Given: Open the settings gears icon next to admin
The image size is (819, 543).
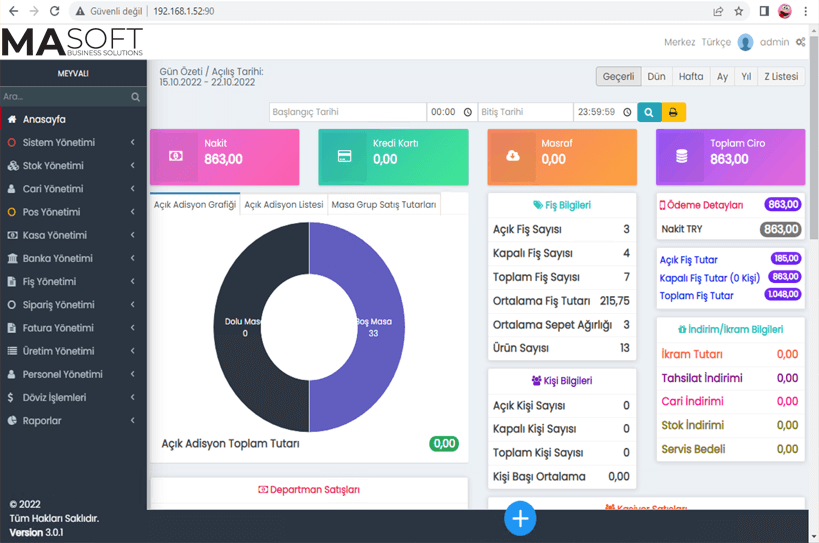Looking at the screenshot, I should point(801,43).
